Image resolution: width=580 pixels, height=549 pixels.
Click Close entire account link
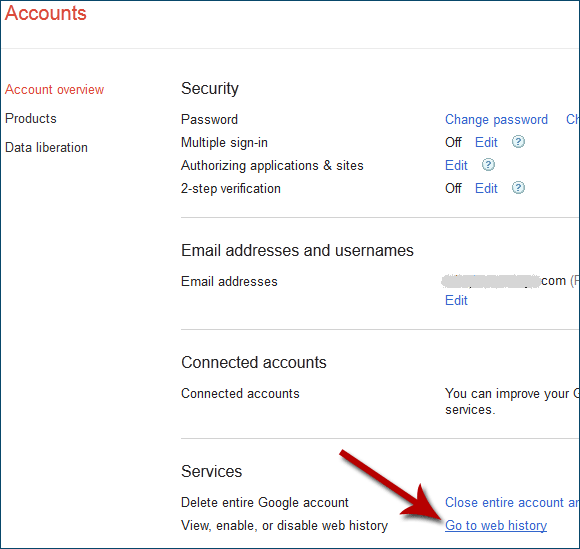tap(512, 502)
